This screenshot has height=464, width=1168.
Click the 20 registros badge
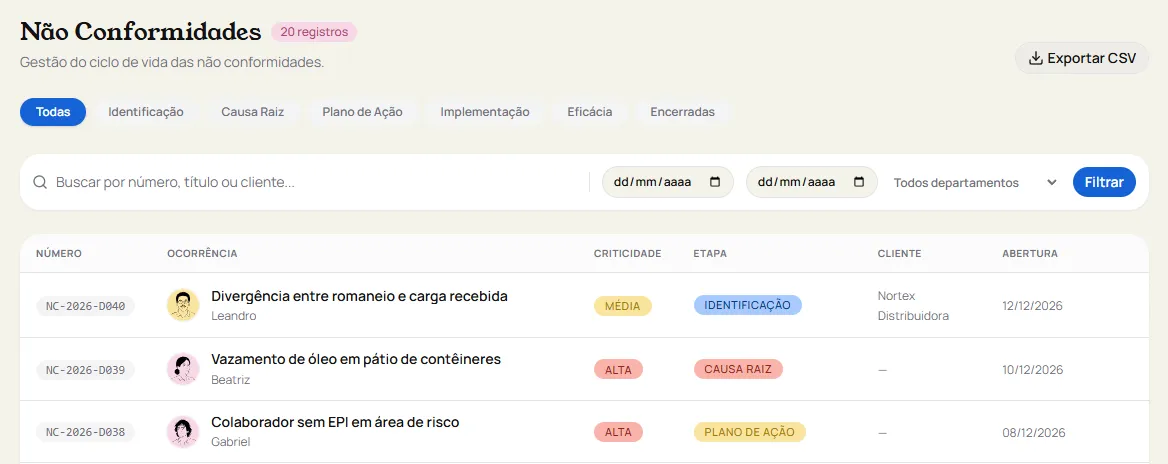pos(314,32)
